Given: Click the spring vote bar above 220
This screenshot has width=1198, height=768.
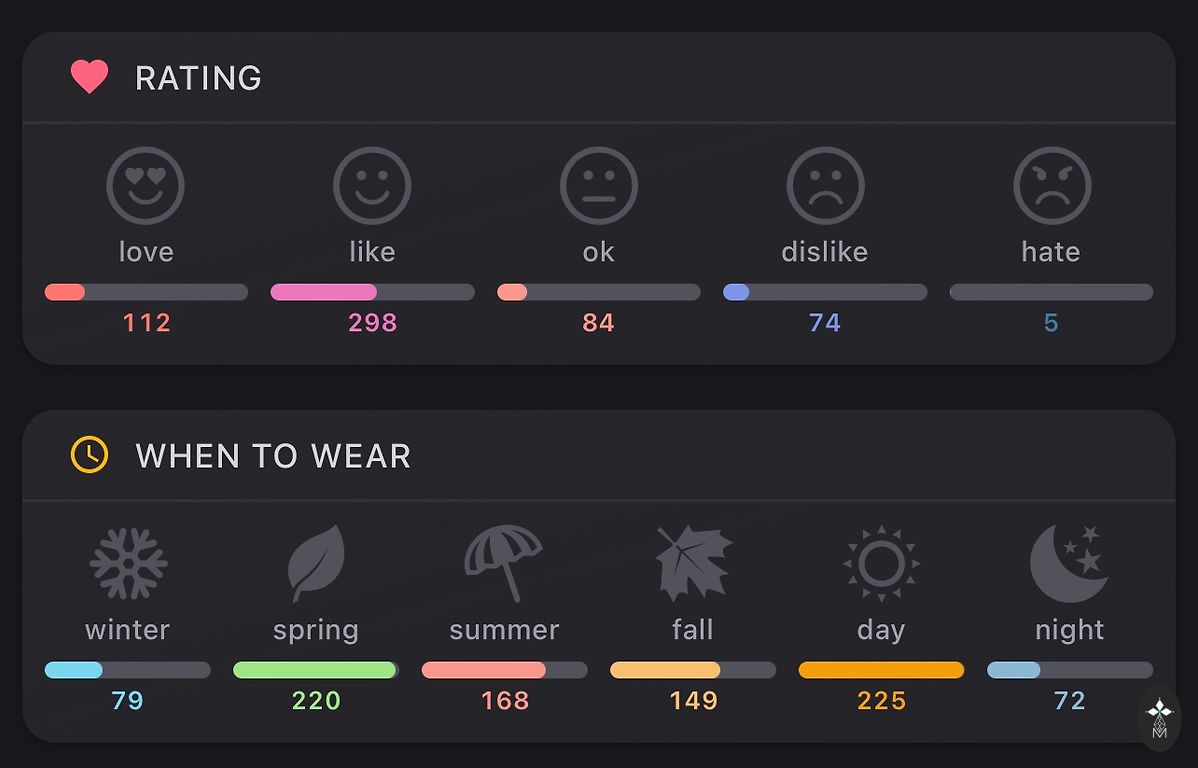Looking at the screenshot, I should click(316, 670).
